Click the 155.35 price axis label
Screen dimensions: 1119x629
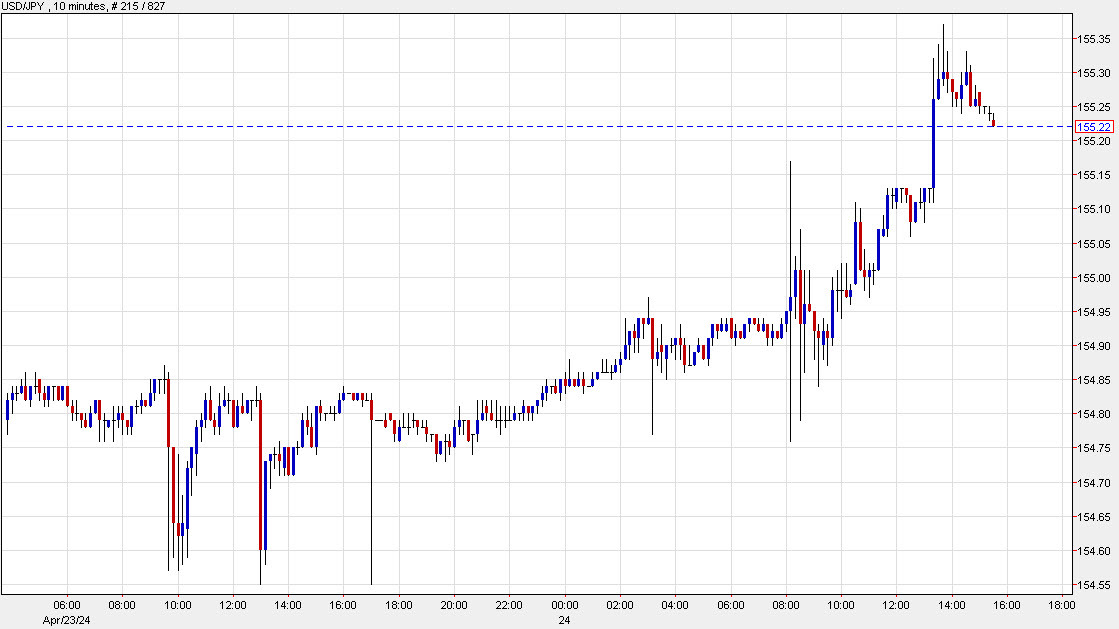(1093, 39)
